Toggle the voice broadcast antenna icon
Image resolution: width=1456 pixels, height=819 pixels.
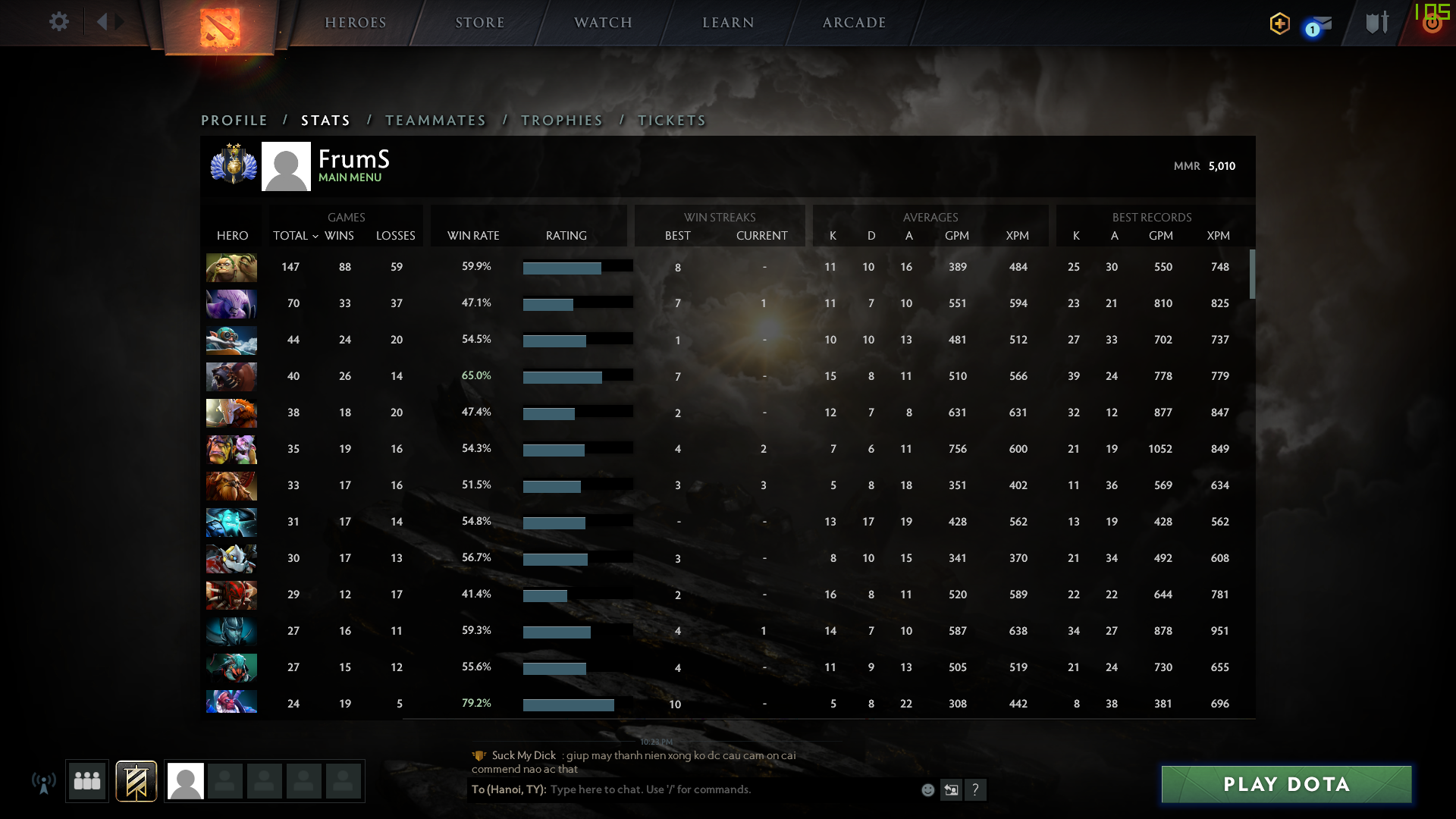[44, 782]
